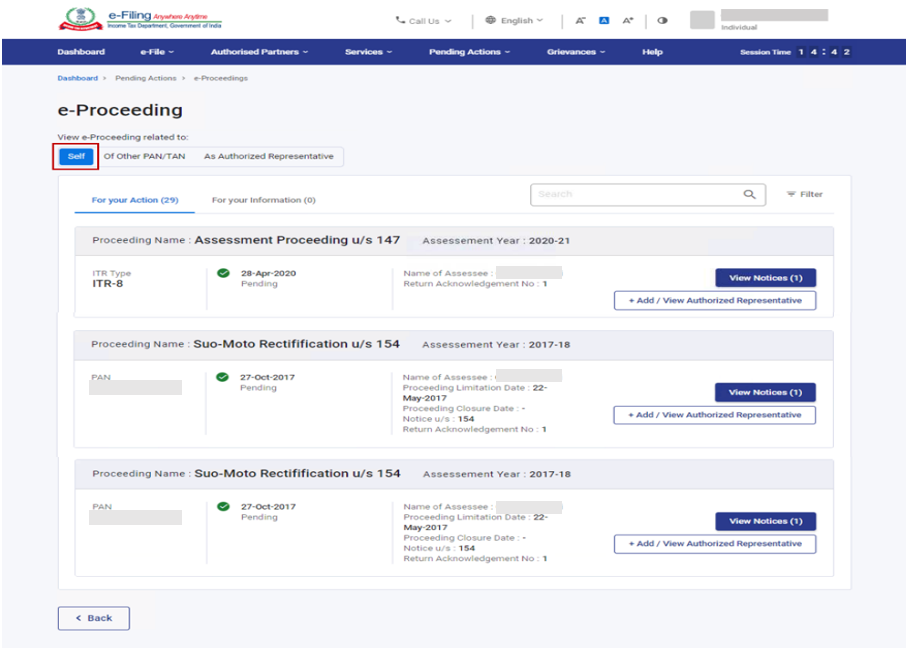The image size is (906, 648).
Task: Switch to As Authorized Representative view
Action: coord(268,157)
